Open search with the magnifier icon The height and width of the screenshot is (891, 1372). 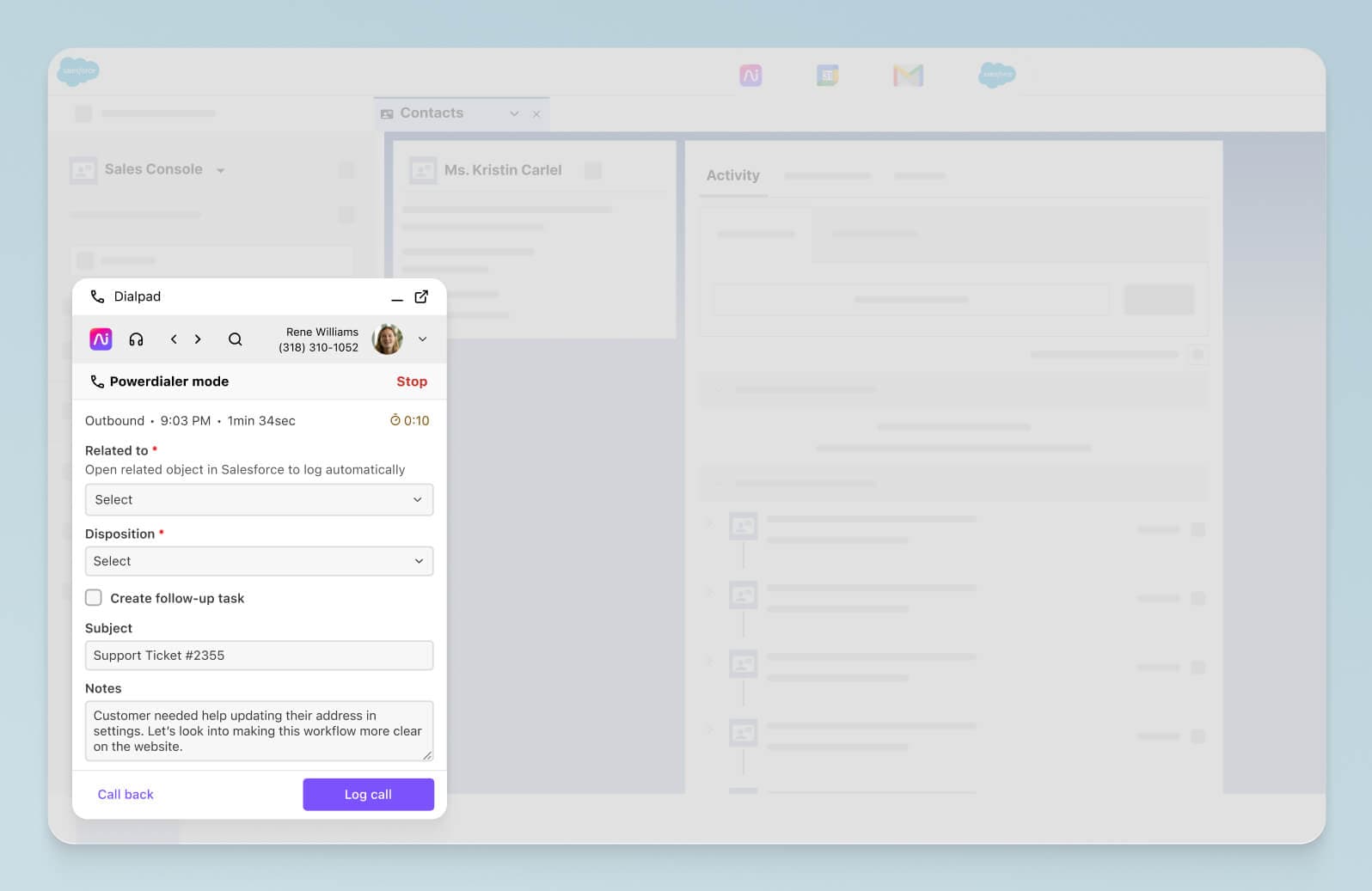click(x=235, y=339)
